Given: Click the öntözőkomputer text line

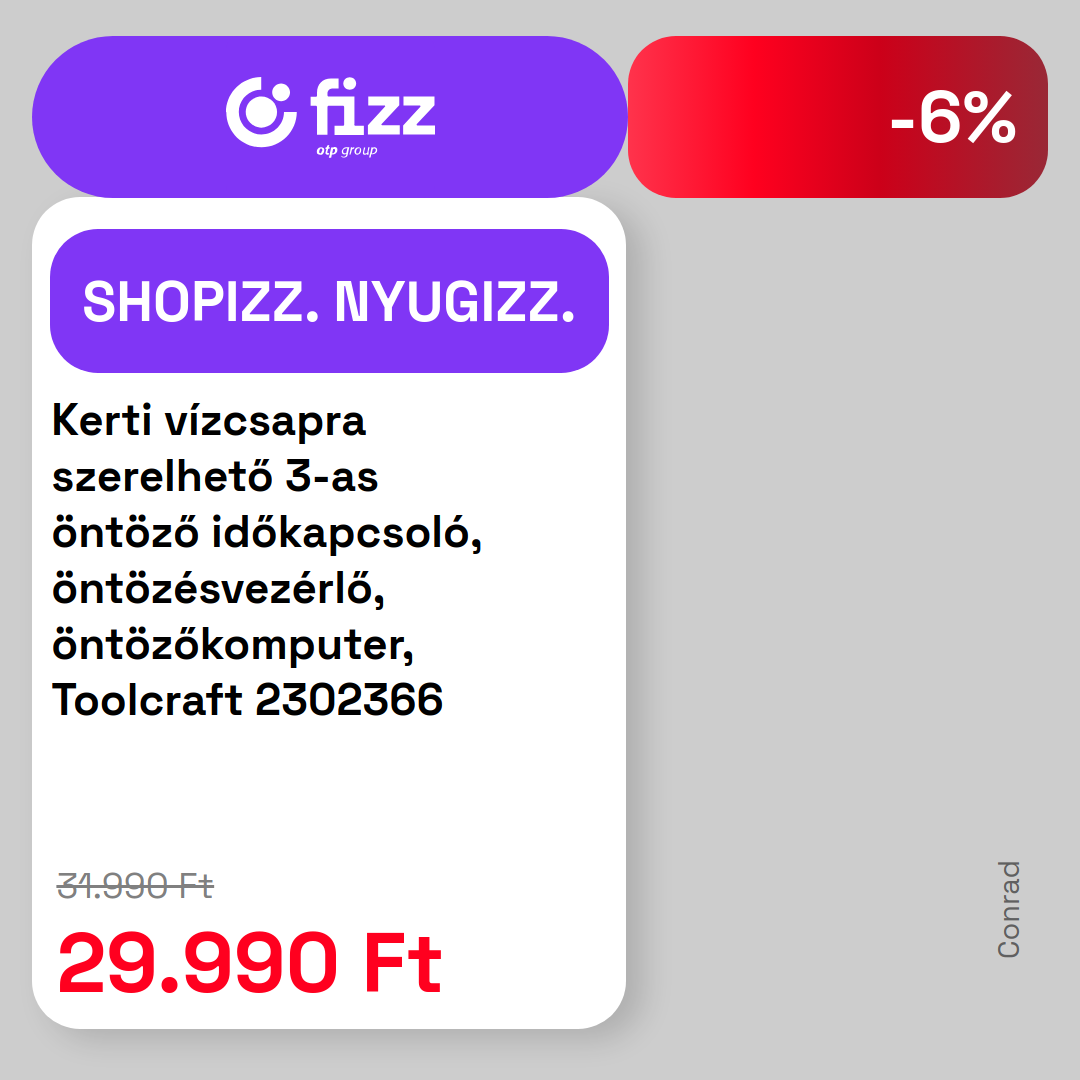Looking at the screenshot, I should tap(233, 645).
